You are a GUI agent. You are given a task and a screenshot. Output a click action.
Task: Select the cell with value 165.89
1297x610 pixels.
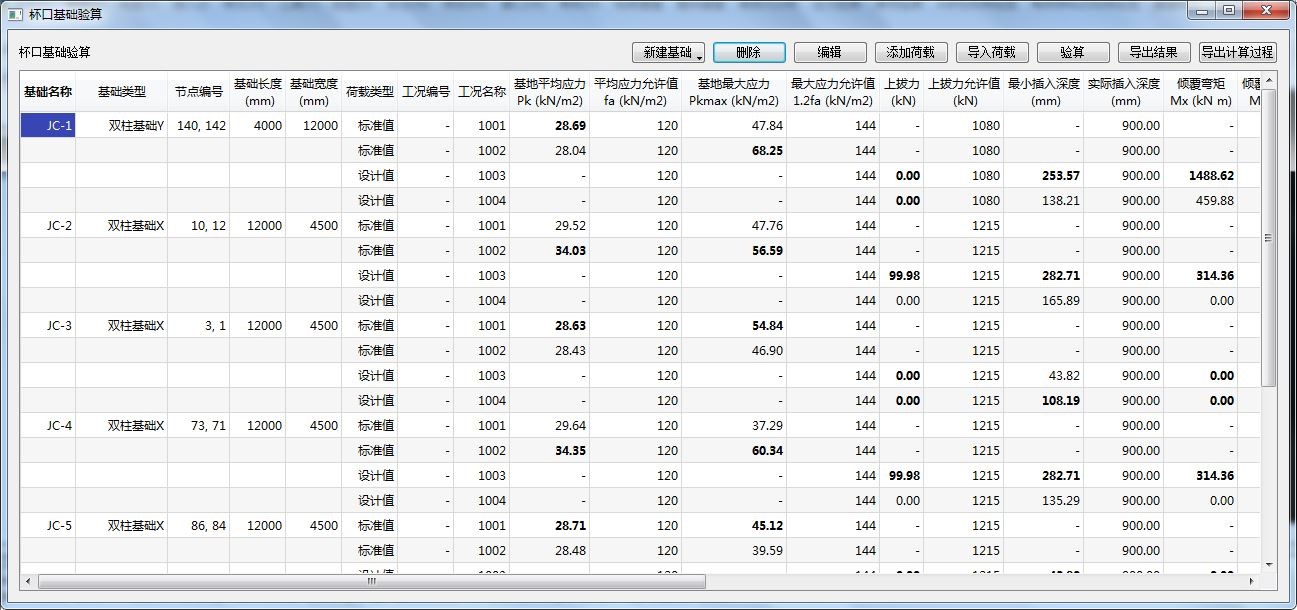tap(1043, 301)
